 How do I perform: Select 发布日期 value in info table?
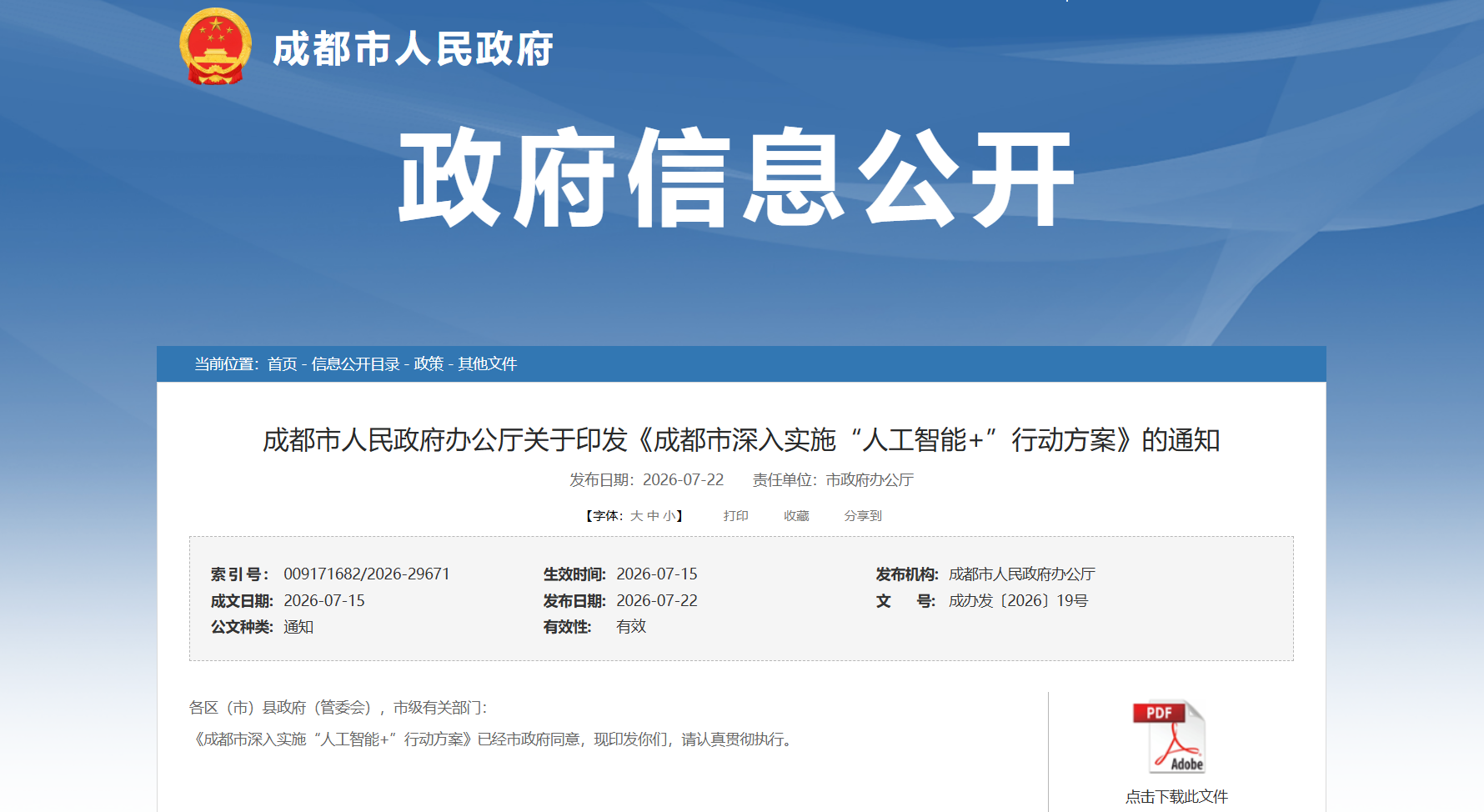(x=657, y=600)
